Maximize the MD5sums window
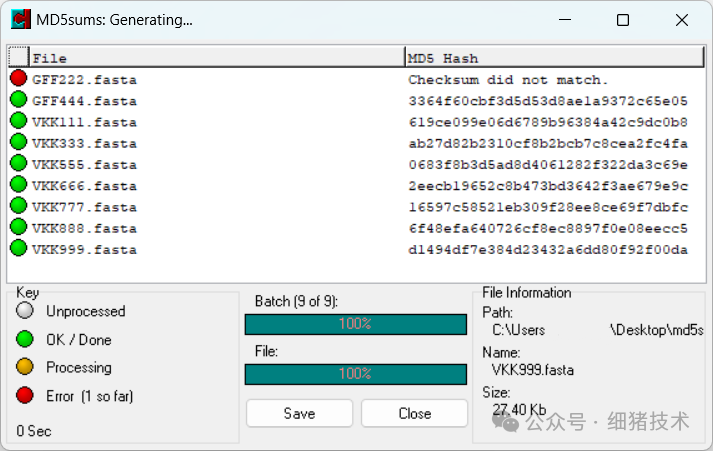The image size is (713, 451). tap(623, 20)
